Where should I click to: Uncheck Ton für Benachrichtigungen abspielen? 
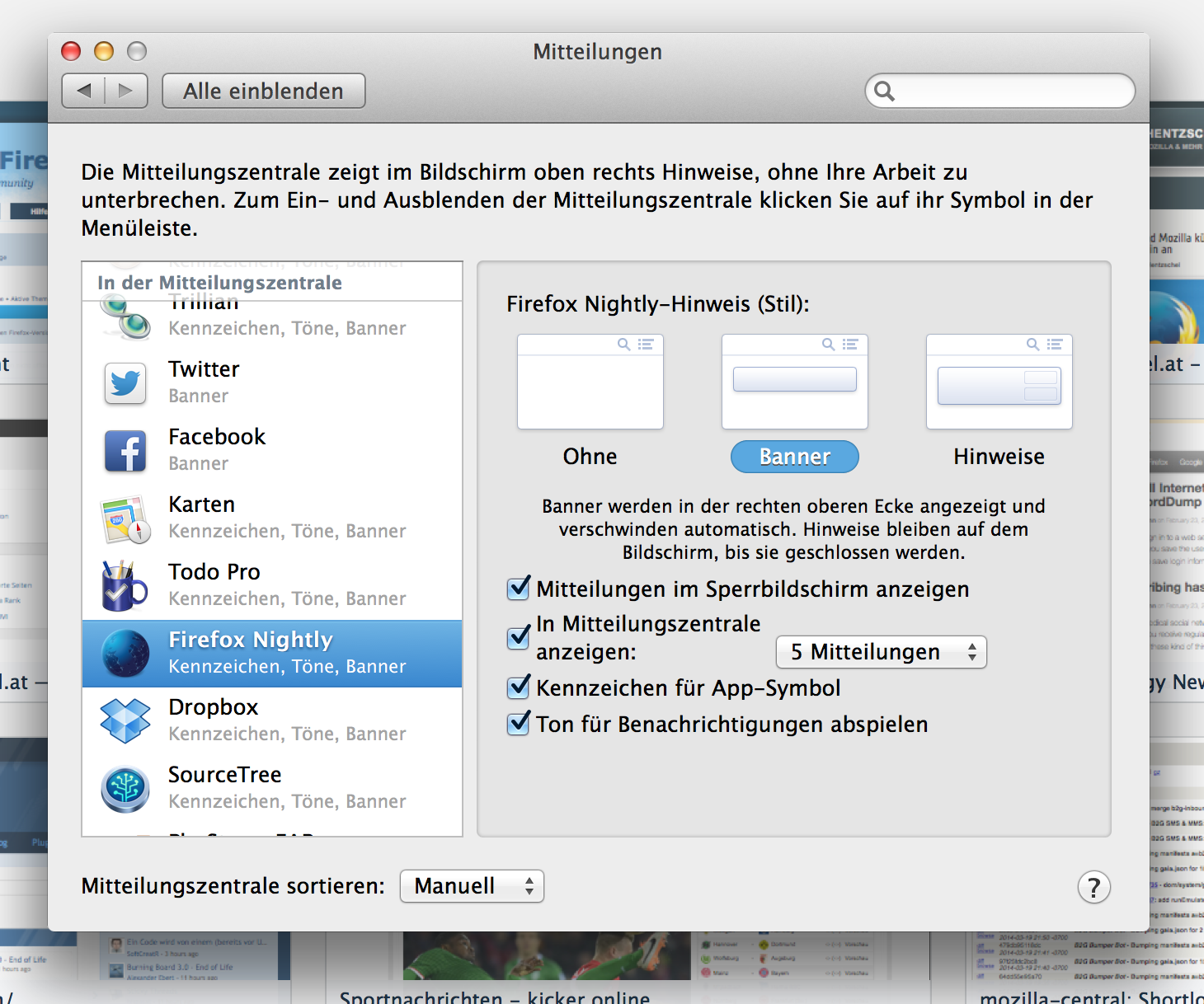[x=519, y=723]
